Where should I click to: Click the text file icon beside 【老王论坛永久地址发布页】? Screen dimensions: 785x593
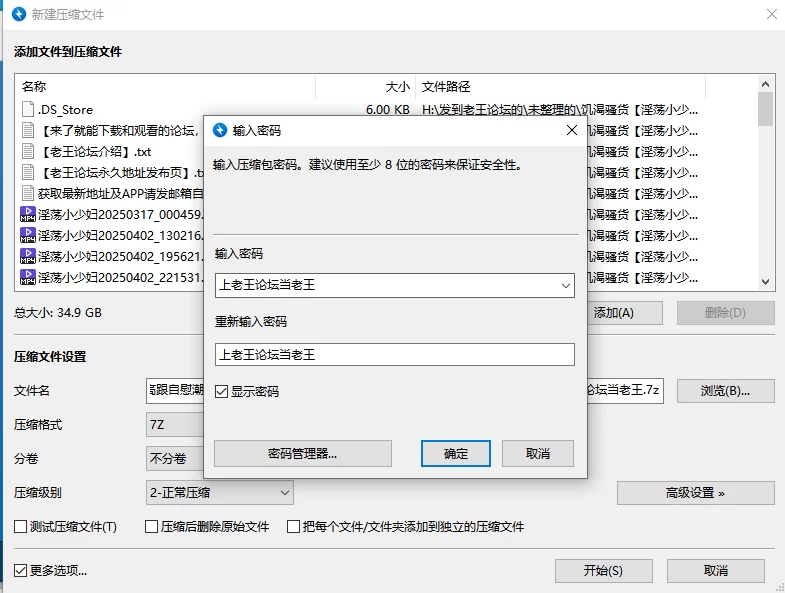[28, 172]
